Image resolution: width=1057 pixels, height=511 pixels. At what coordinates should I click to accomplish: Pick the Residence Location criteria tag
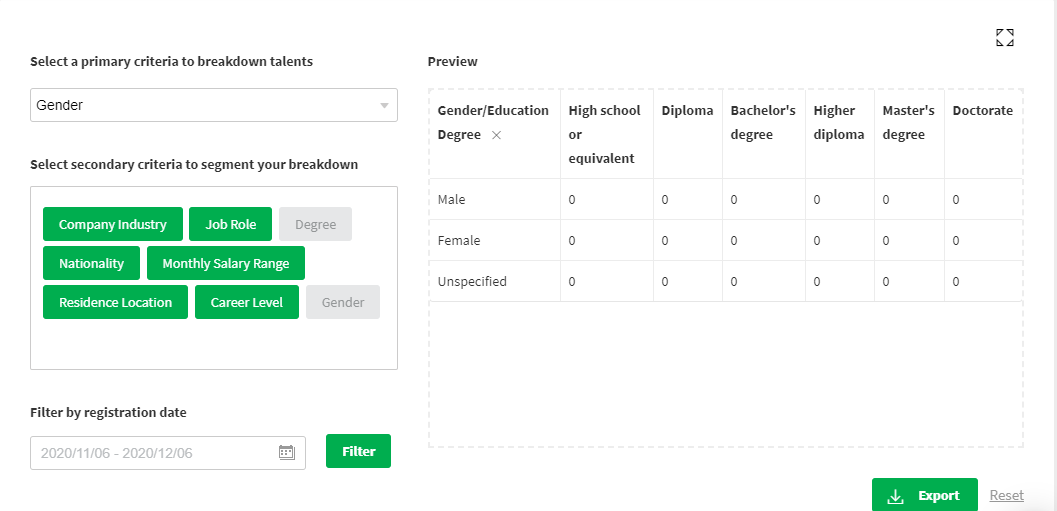[x=115, y=302]
